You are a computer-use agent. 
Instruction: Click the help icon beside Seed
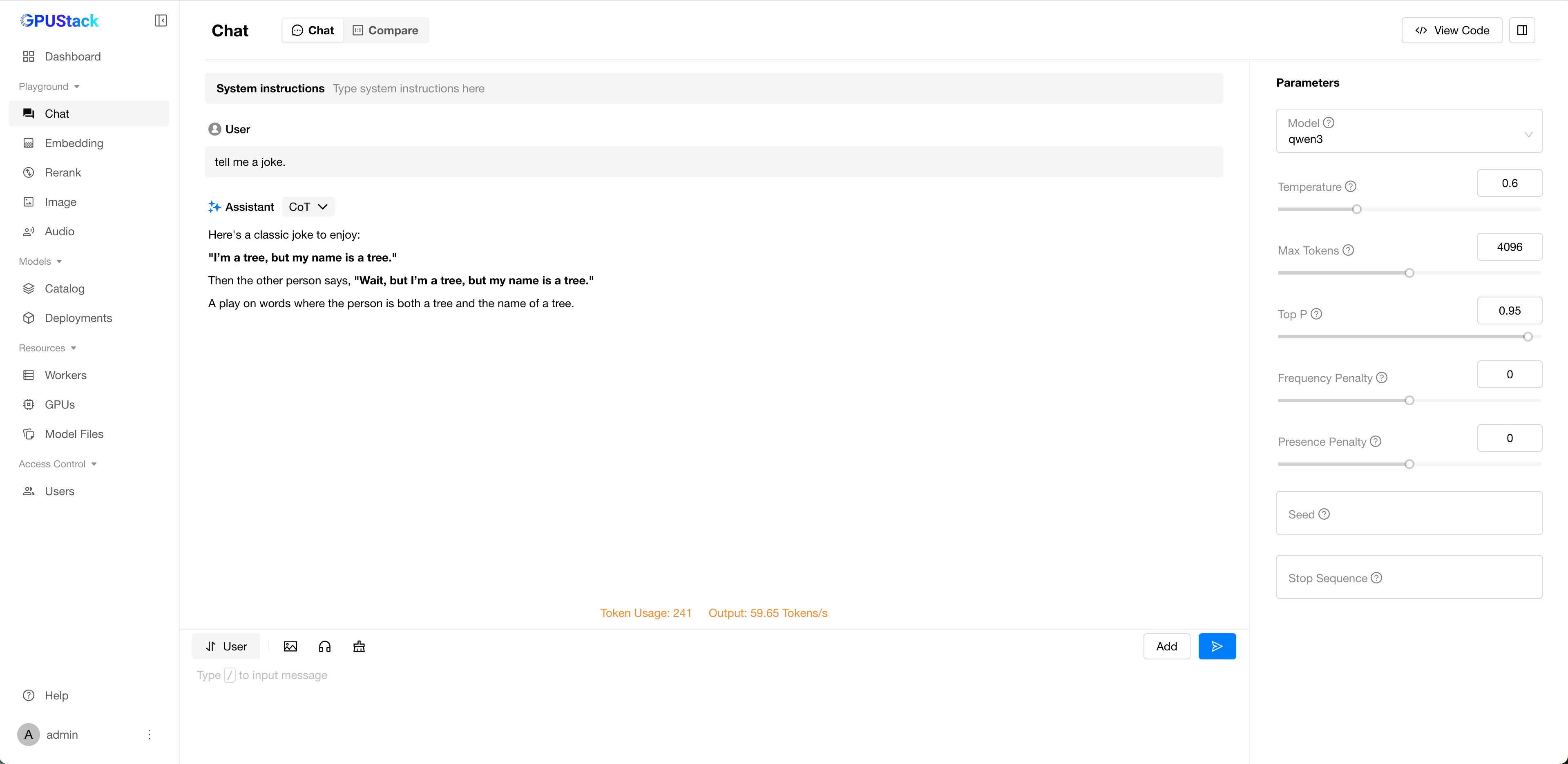pos(1324,514)
